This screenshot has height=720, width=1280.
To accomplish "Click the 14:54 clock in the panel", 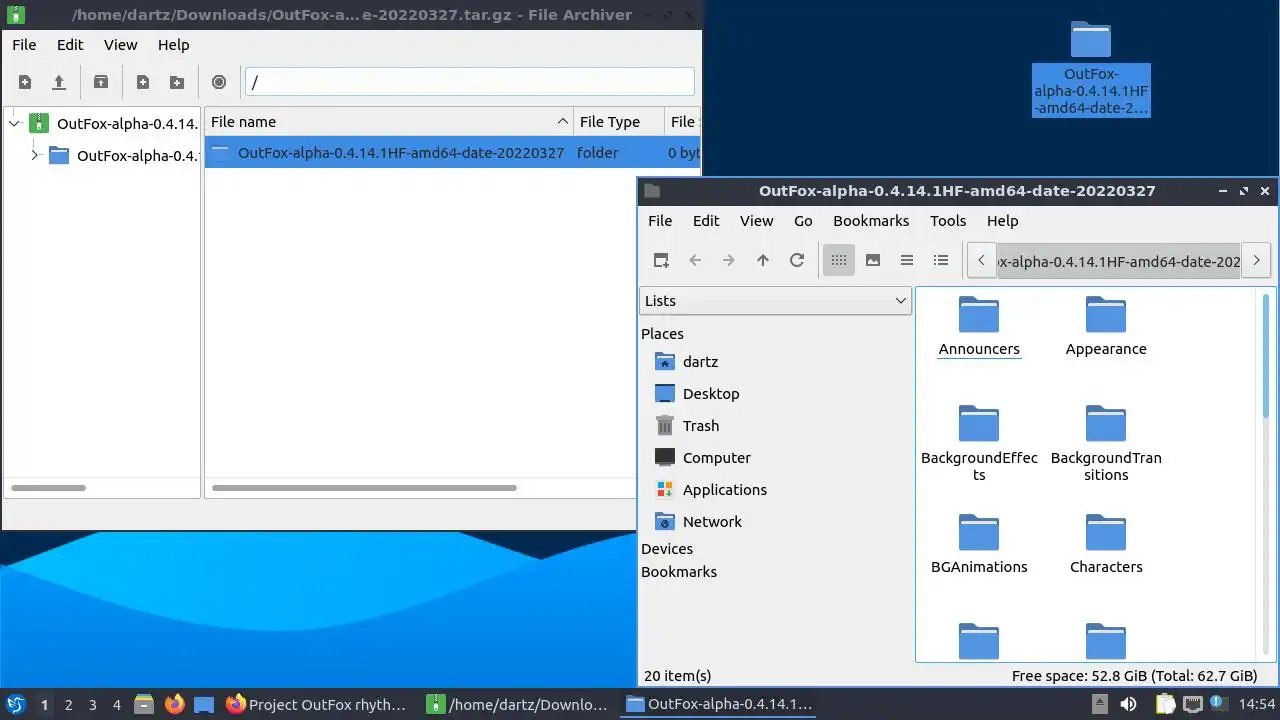I will pos(1257,704).
